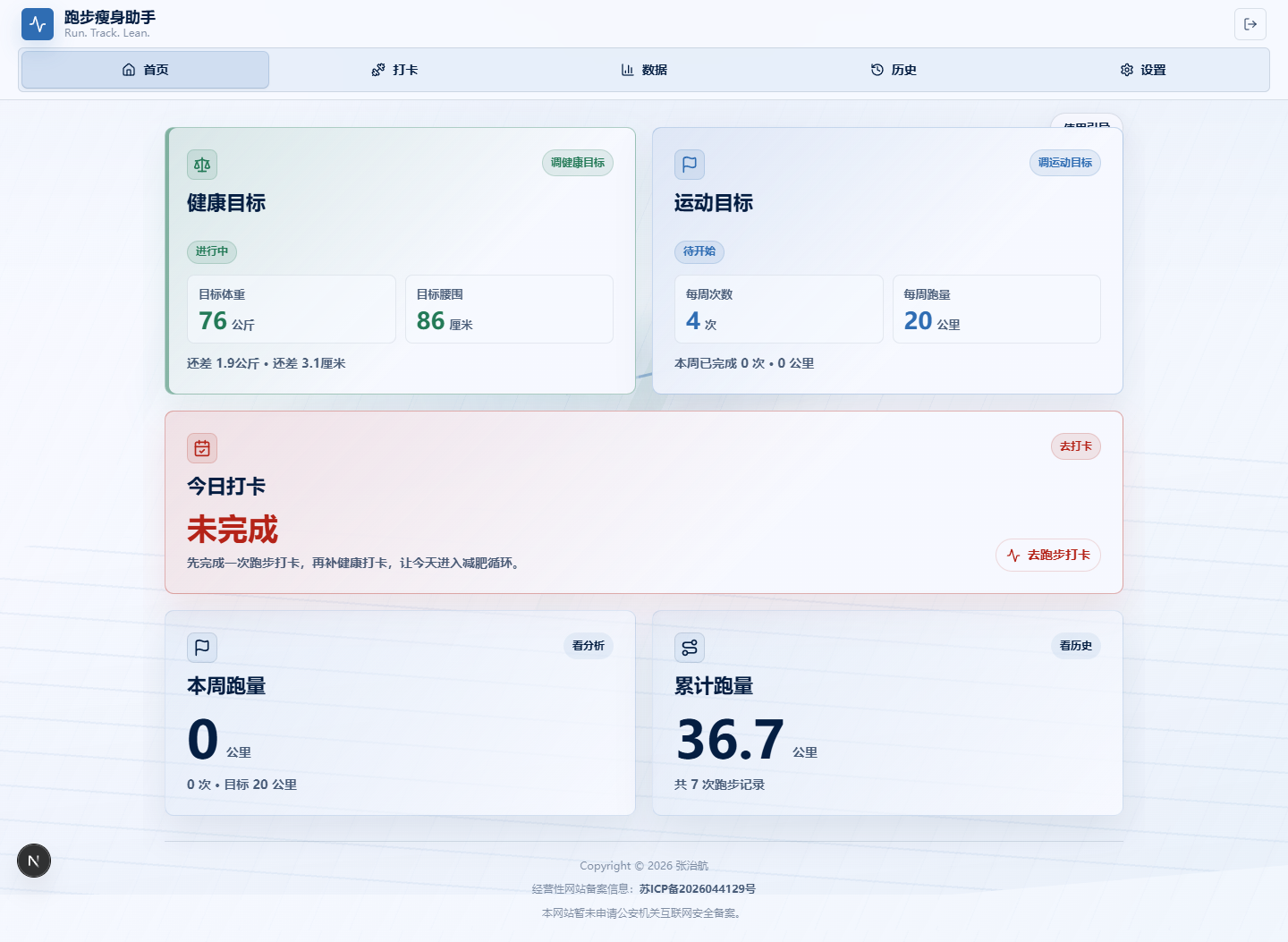The height and width of the screenshot is (942, 1288).
Task: Click the route icon in 累计跑量 card
Action: pos(690,648)
